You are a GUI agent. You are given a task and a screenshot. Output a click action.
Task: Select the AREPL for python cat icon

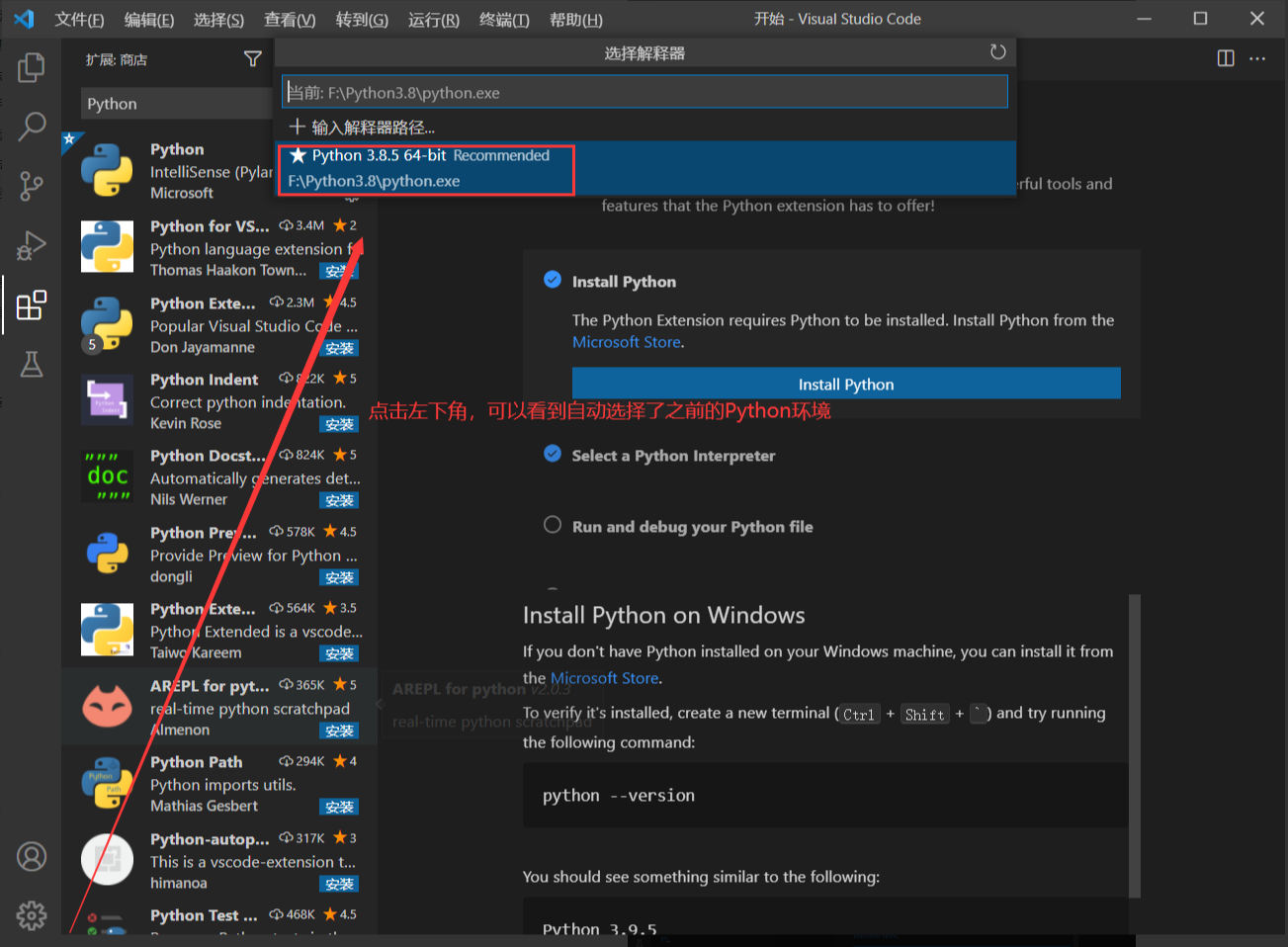[107, 707]
